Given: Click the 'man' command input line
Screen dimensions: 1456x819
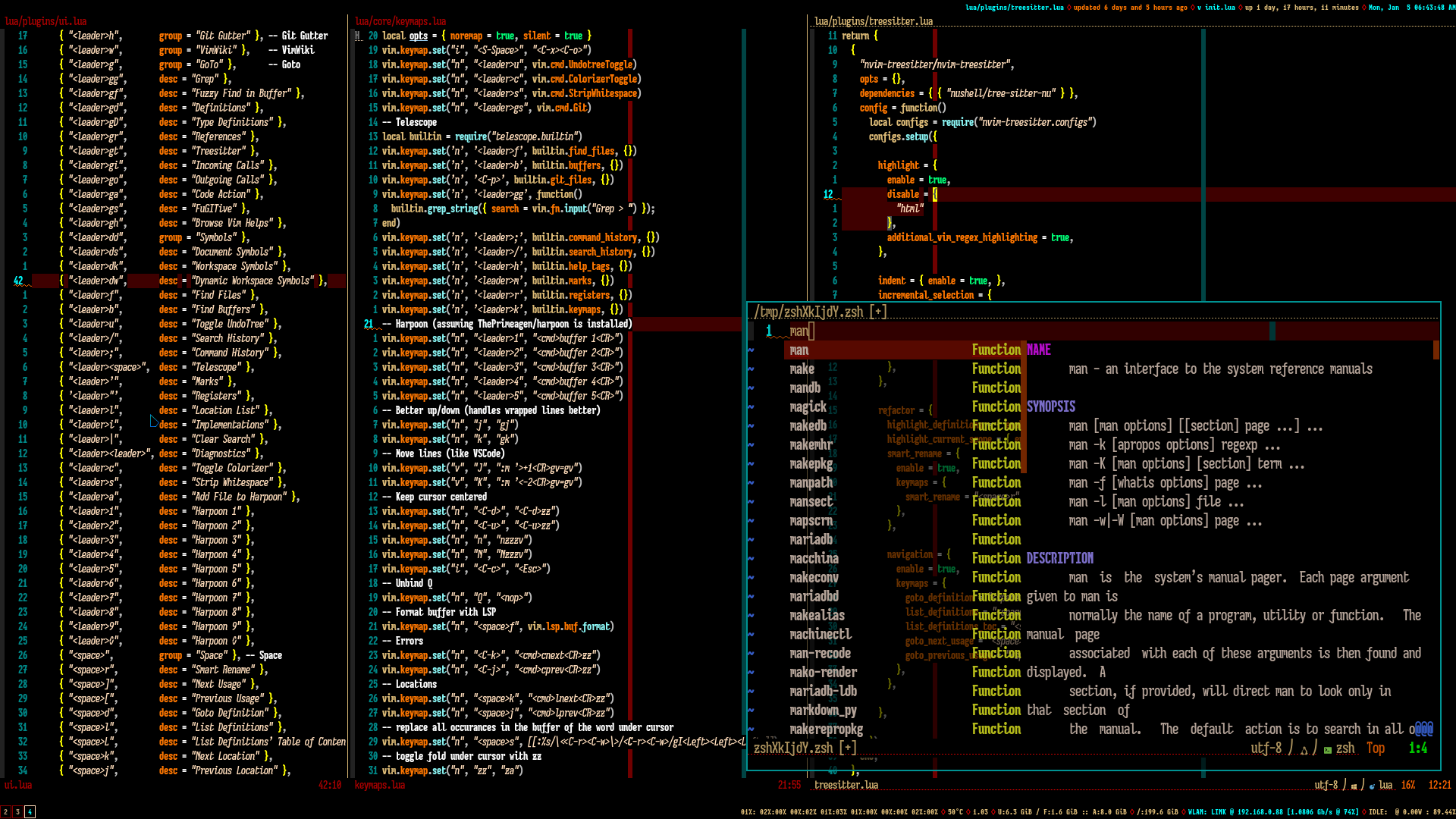Looking at the screenshot, I should click(x=800, y=331).
